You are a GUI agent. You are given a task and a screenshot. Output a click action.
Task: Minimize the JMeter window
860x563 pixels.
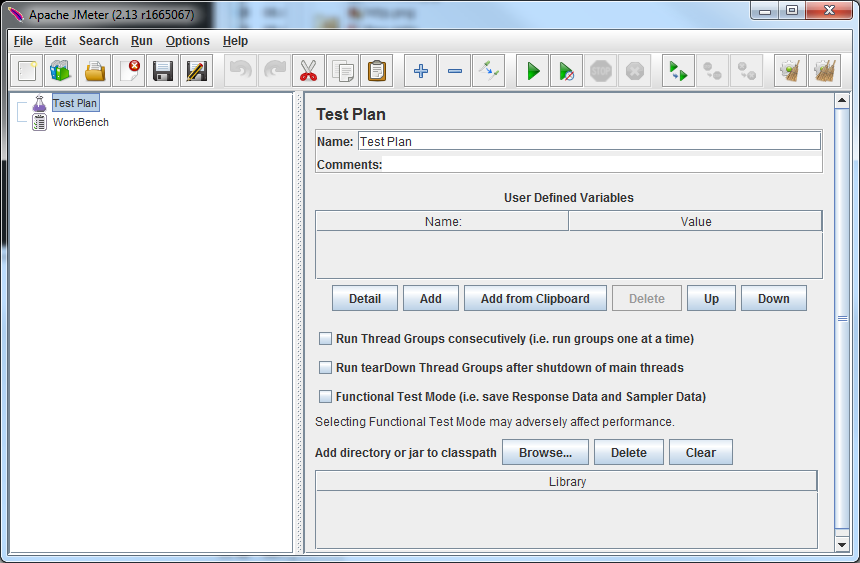coord(765,10)
